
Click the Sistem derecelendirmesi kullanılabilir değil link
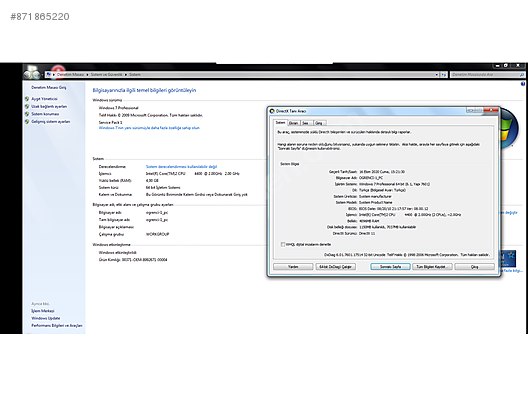click(182, 167)
